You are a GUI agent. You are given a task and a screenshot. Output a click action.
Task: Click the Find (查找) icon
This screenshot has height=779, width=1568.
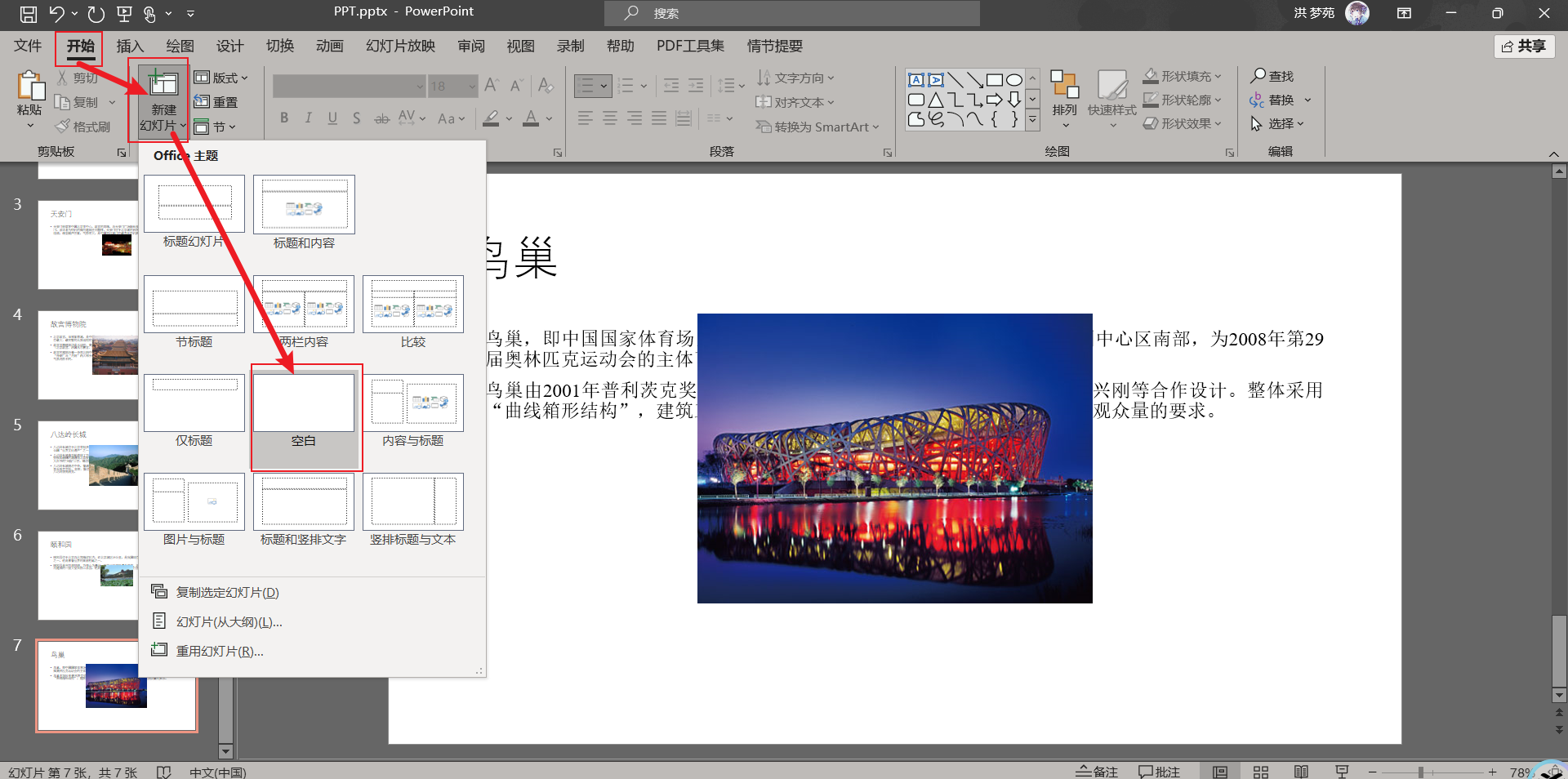click(1258, 75)
